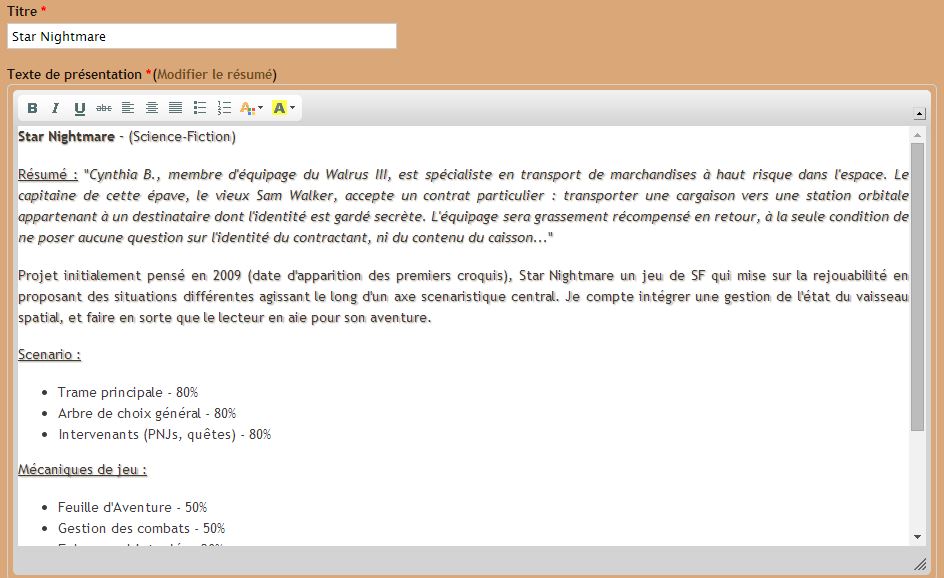Click the editor vertical scrollbar thumb

click(x=917, y=285)
